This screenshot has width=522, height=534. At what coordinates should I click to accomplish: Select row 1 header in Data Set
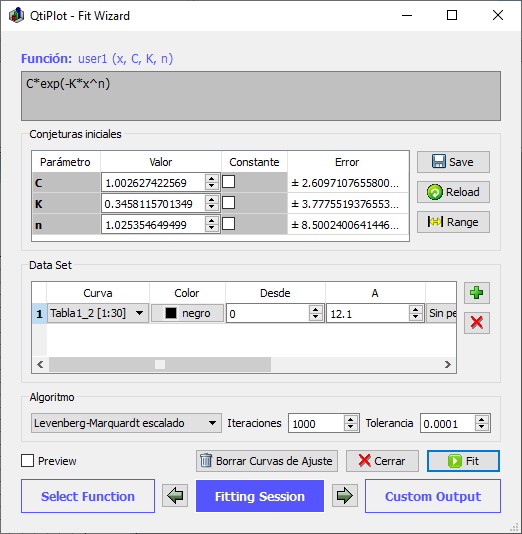[x=39, y=314]
